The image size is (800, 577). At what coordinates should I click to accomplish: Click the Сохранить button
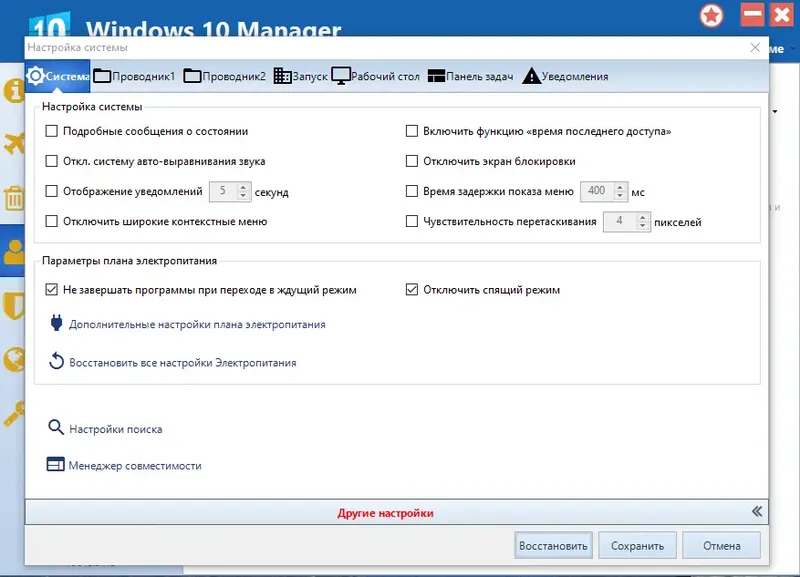coord(638,545)
